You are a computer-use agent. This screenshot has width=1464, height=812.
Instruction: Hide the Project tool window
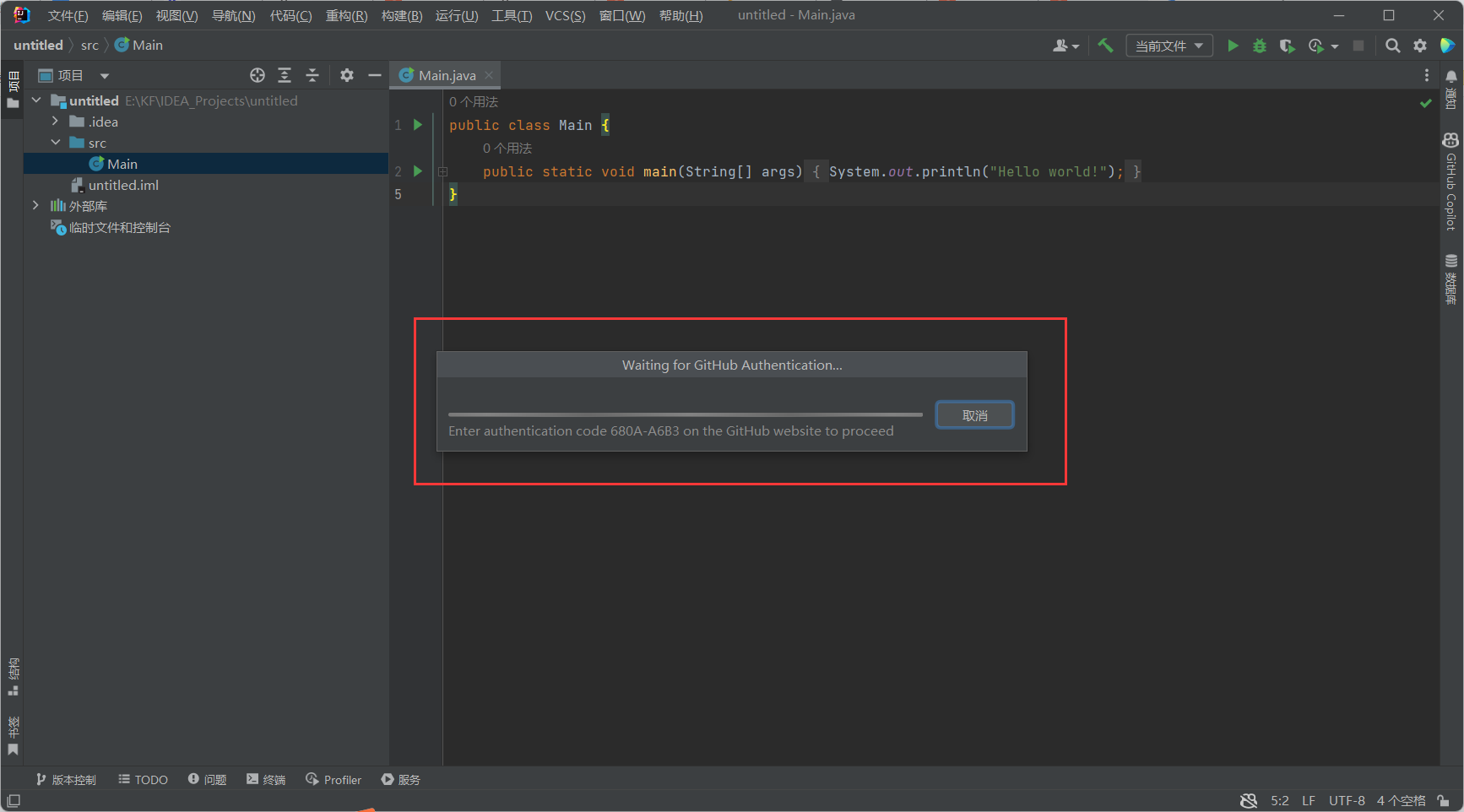[375, 75]
